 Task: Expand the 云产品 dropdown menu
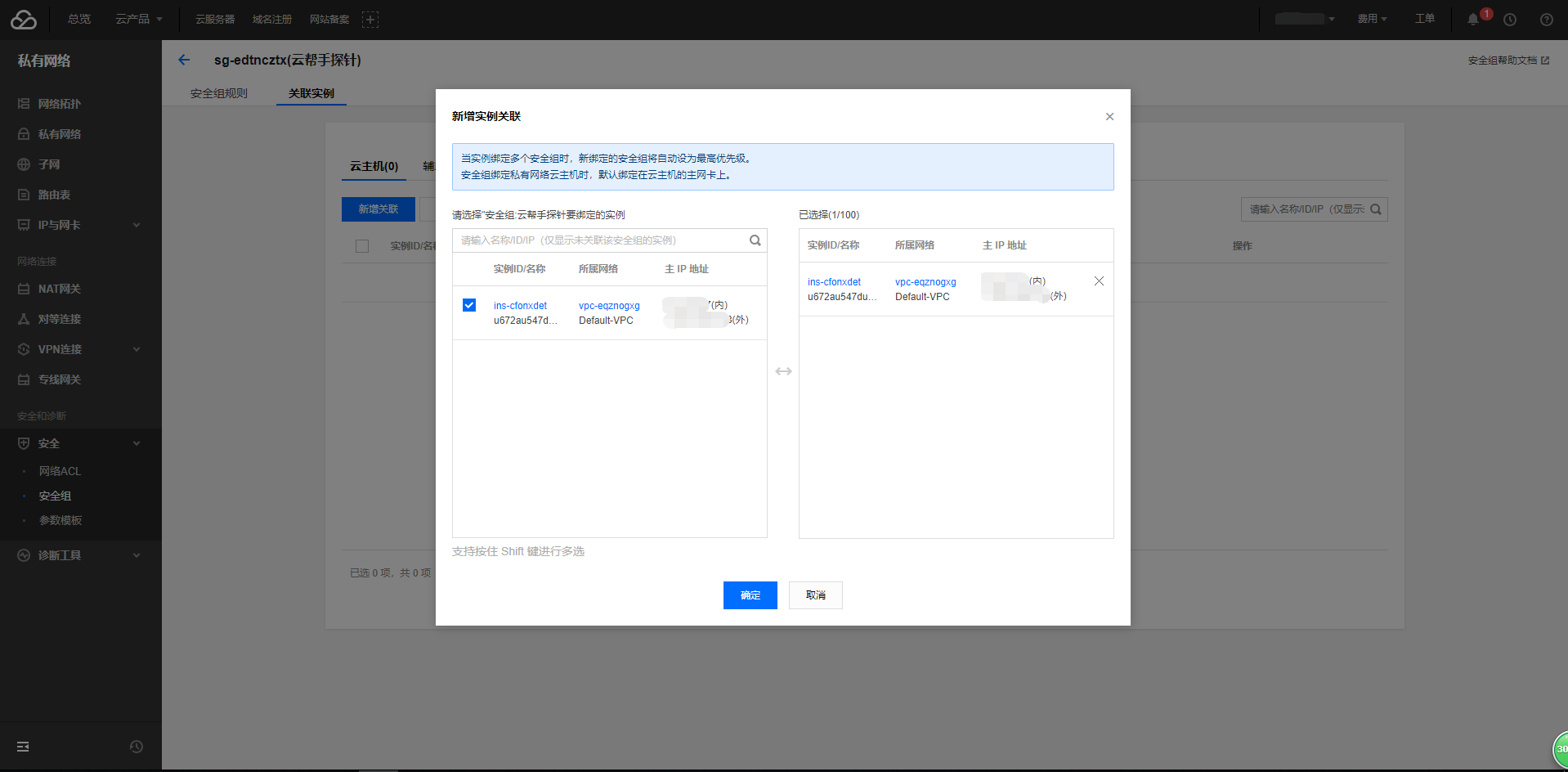(138, 19)
